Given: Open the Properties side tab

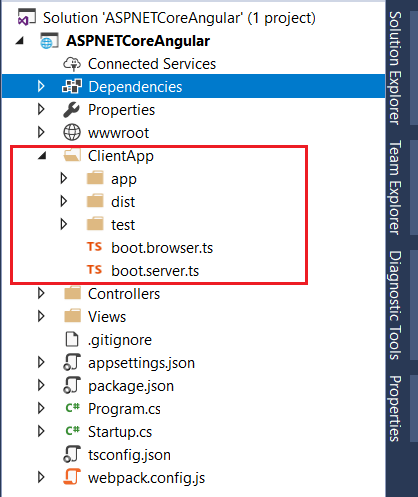Looking at the screenshot, I should 395,408.
